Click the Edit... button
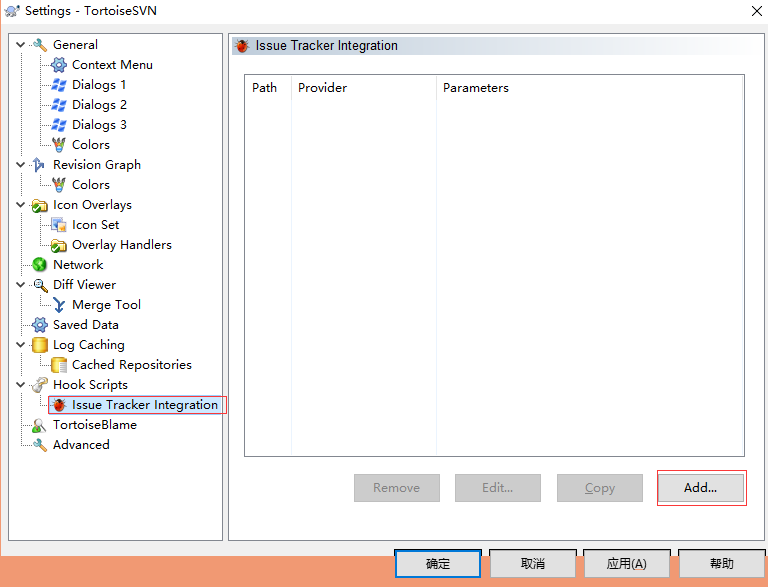This screenshot has height=587, width=768. point(498,488)
